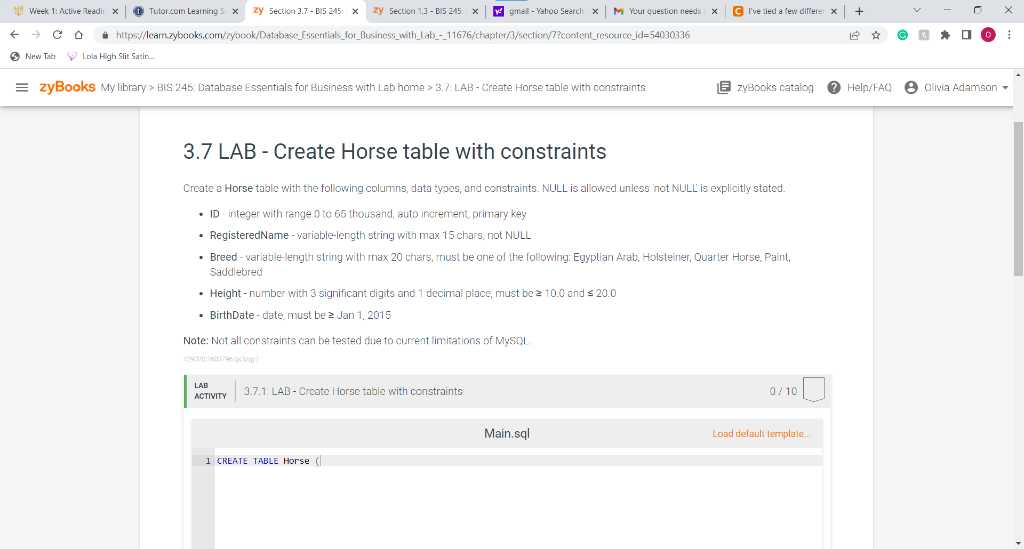1024x549 pixels.
Task: Reload the current page
Action: click(57, 35)
